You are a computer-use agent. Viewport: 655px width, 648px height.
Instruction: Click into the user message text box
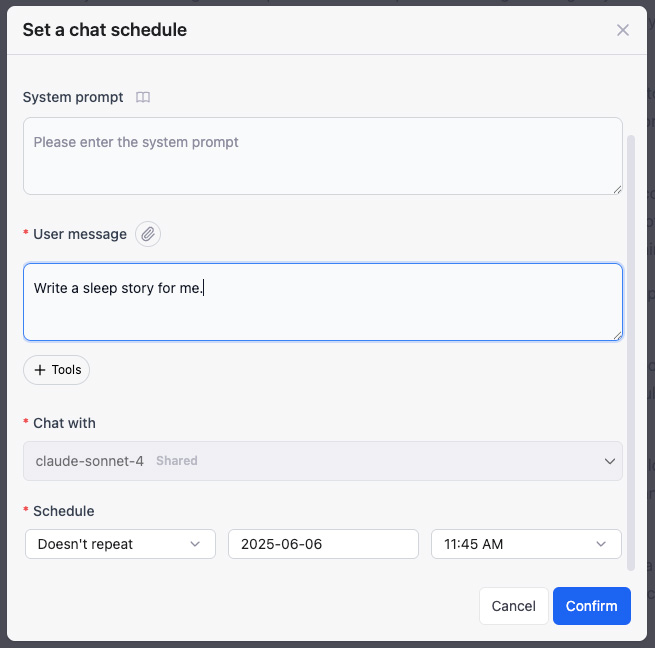coord(322,302)
